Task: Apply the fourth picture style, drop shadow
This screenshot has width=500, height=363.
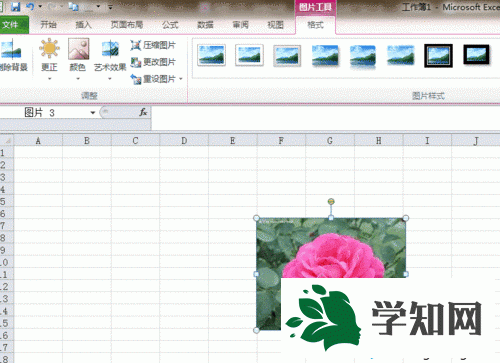Action: [325, 56]
